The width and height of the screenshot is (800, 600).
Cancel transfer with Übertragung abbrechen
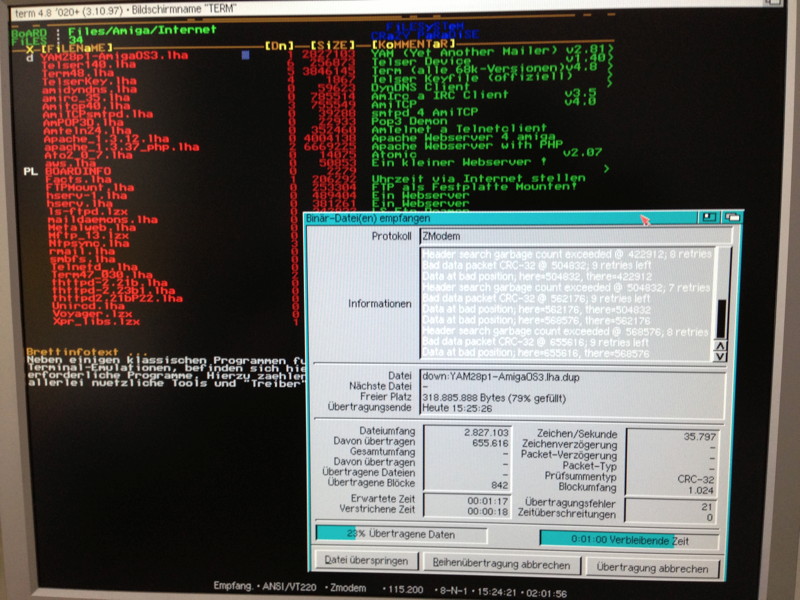click(x=655, y=567)
